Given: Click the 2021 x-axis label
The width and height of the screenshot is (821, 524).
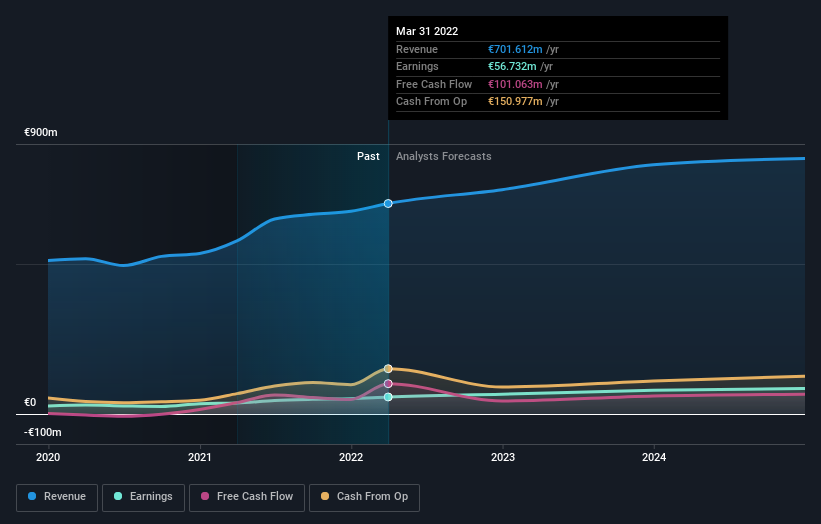Looking at the screenshot, I should pos(199,457).
